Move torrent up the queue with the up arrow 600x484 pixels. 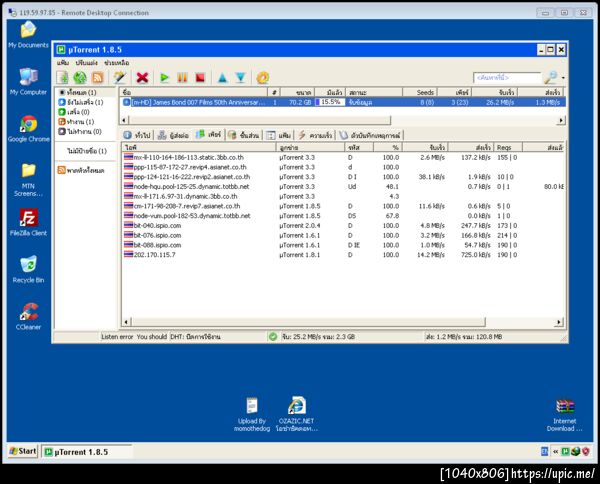click(x=222, y=78)
